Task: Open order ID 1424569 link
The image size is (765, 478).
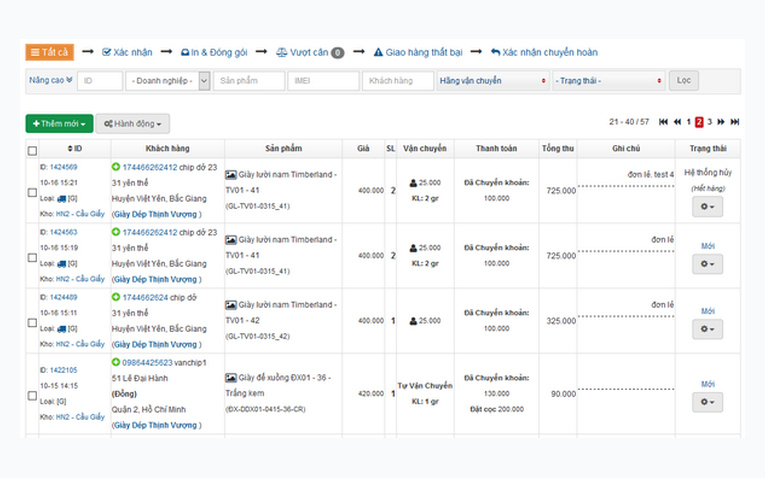Action: tap(63, 167)
